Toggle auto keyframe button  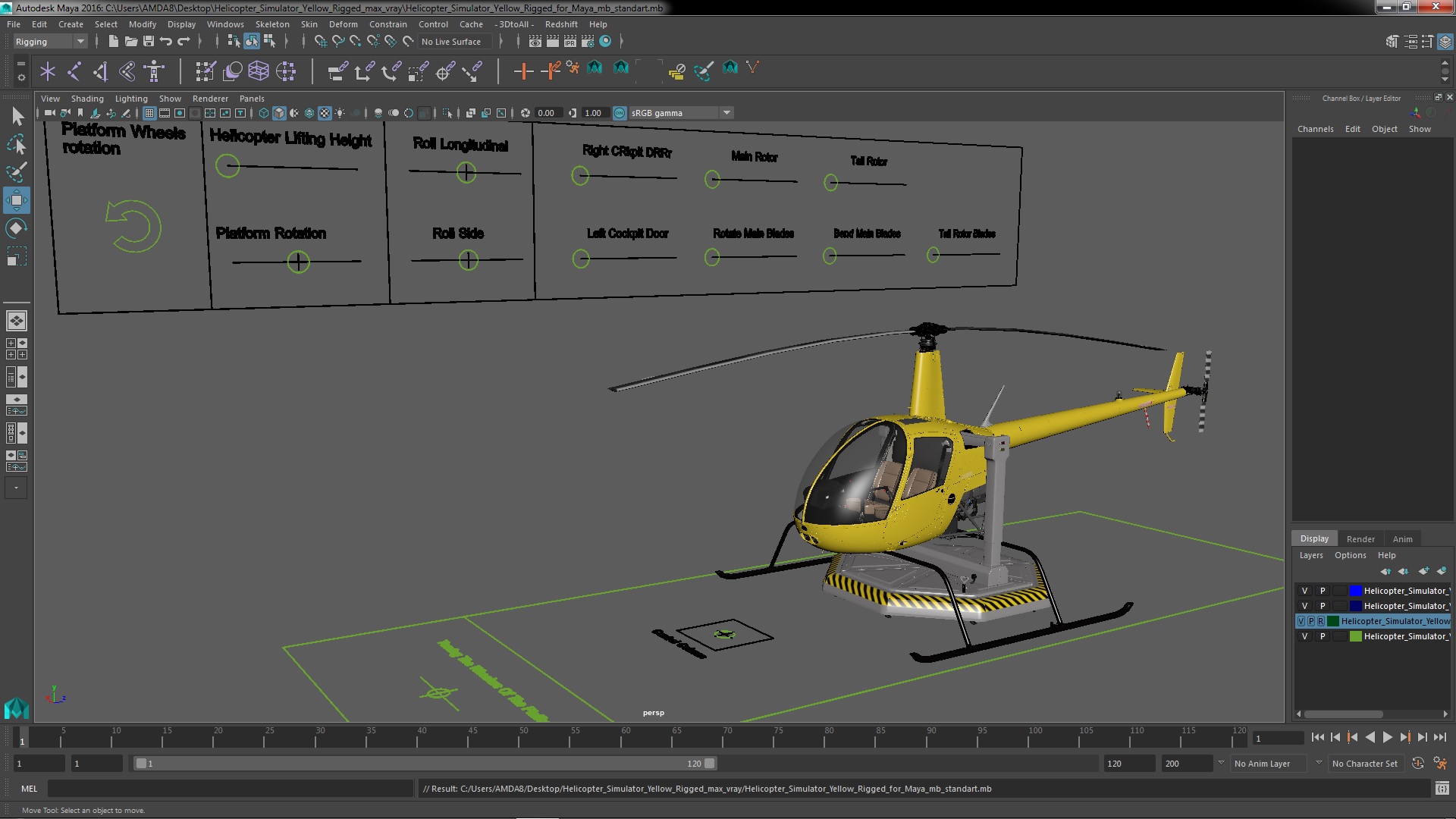[x=1417, y=764]
